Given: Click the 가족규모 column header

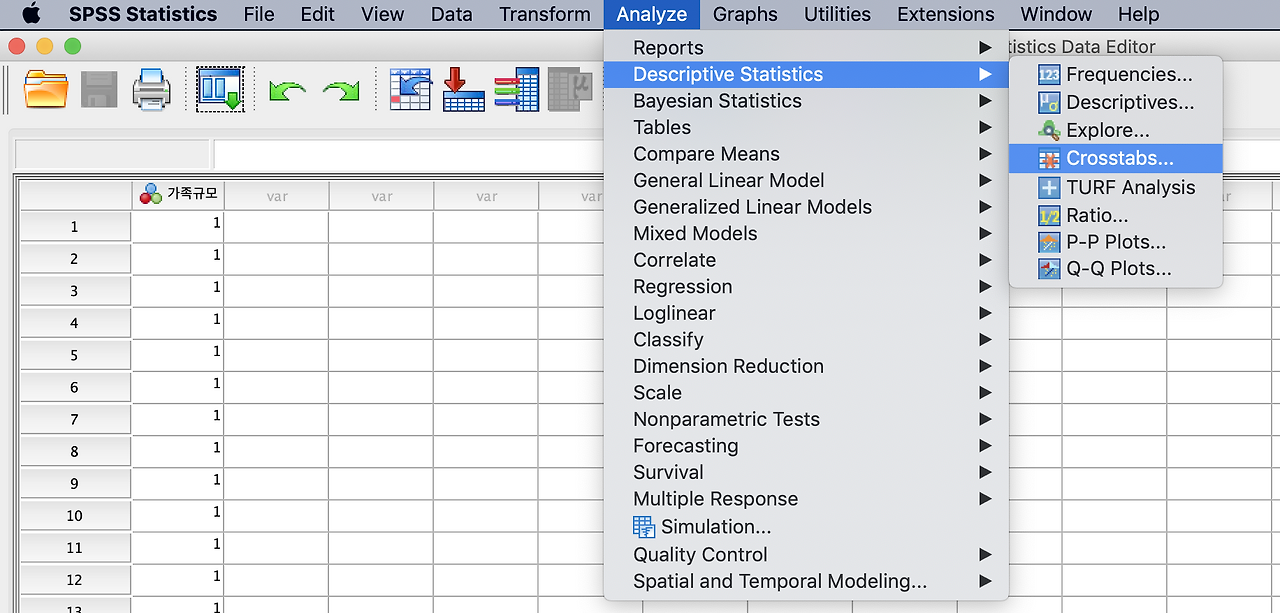Looking at the screenshot, I should [x=178, y=195].
